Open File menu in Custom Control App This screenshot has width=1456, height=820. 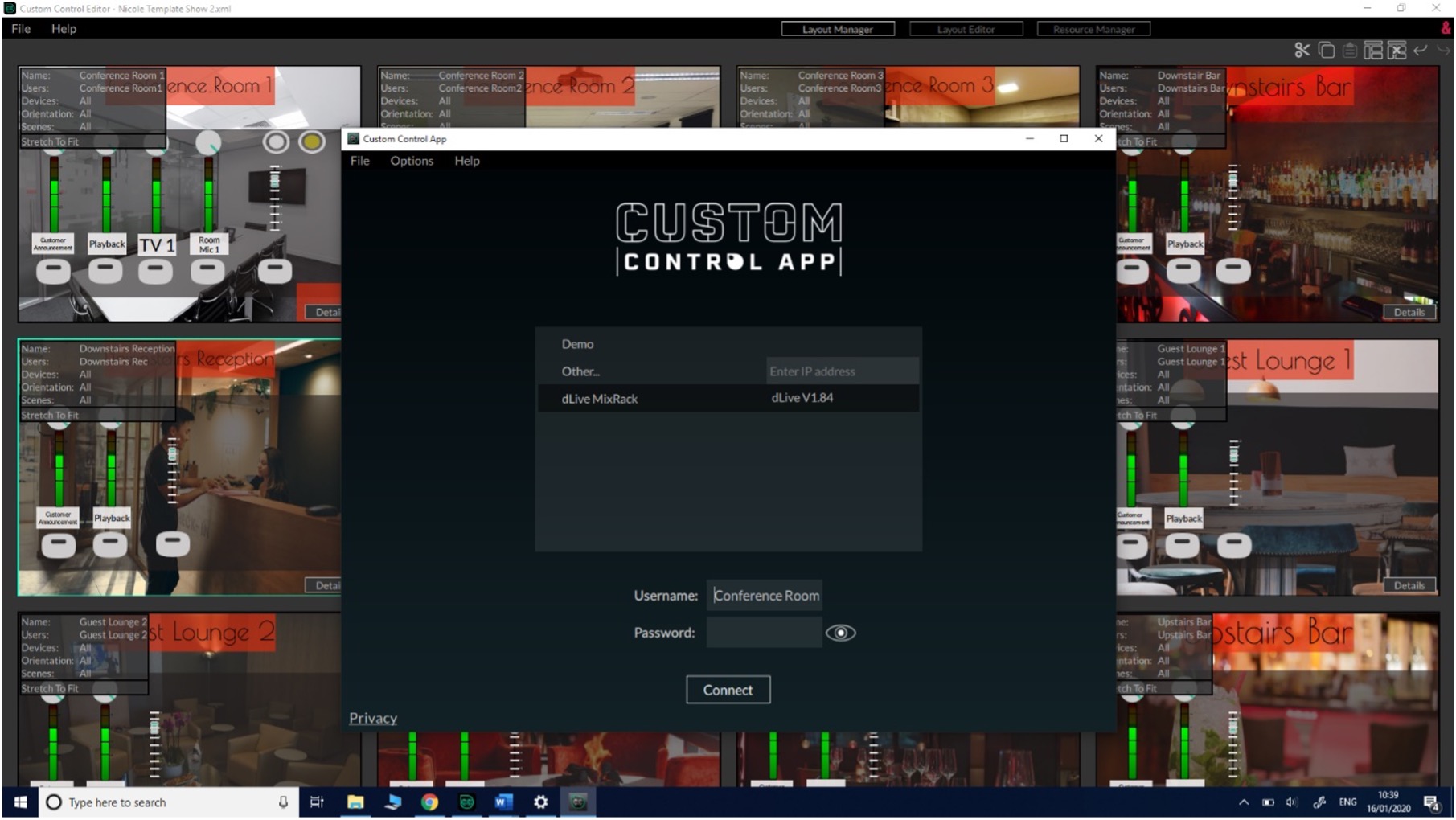359,161
